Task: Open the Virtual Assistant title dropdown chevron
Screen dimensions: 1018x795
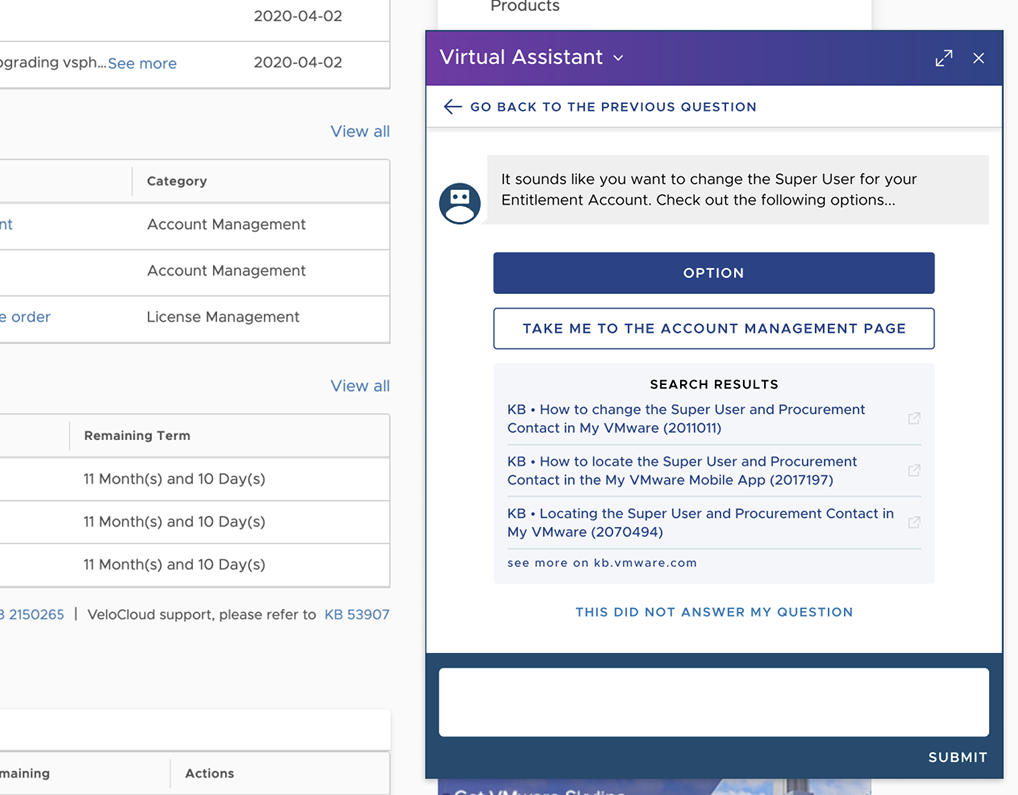Action: tap(618, 58)
